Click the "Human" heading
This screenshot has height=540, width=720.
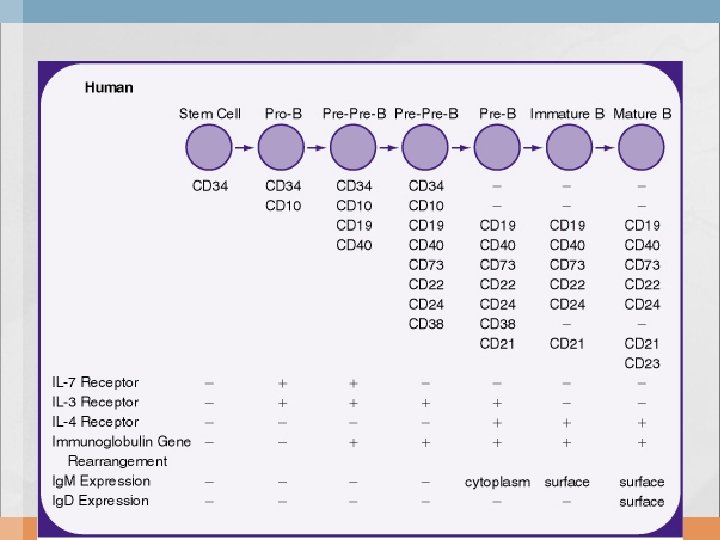coord(109,87)
